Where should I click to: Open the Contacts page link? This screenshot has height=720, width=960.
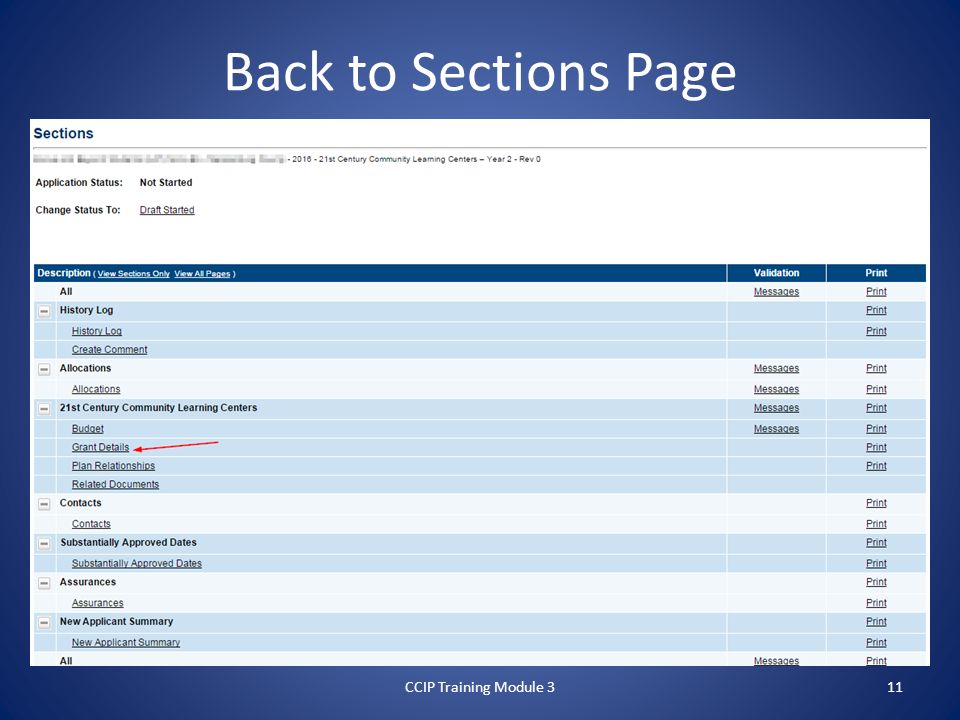91,524
